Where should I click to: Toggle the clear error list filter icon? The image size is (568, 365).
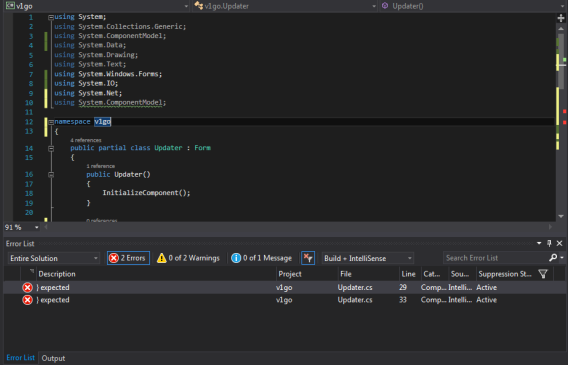(x=308, y=258)
